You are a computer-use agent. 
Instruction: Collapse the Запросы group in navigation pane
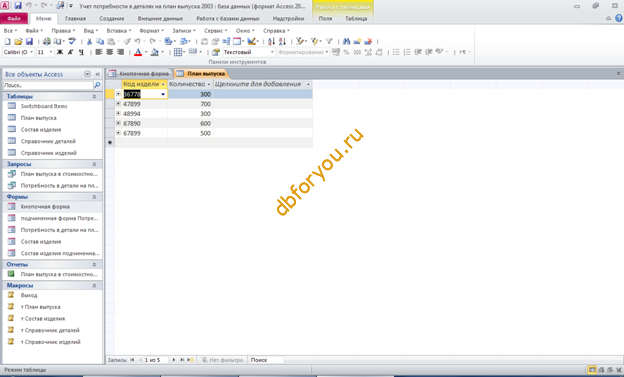pyautogui.click(x=94, y=164)
